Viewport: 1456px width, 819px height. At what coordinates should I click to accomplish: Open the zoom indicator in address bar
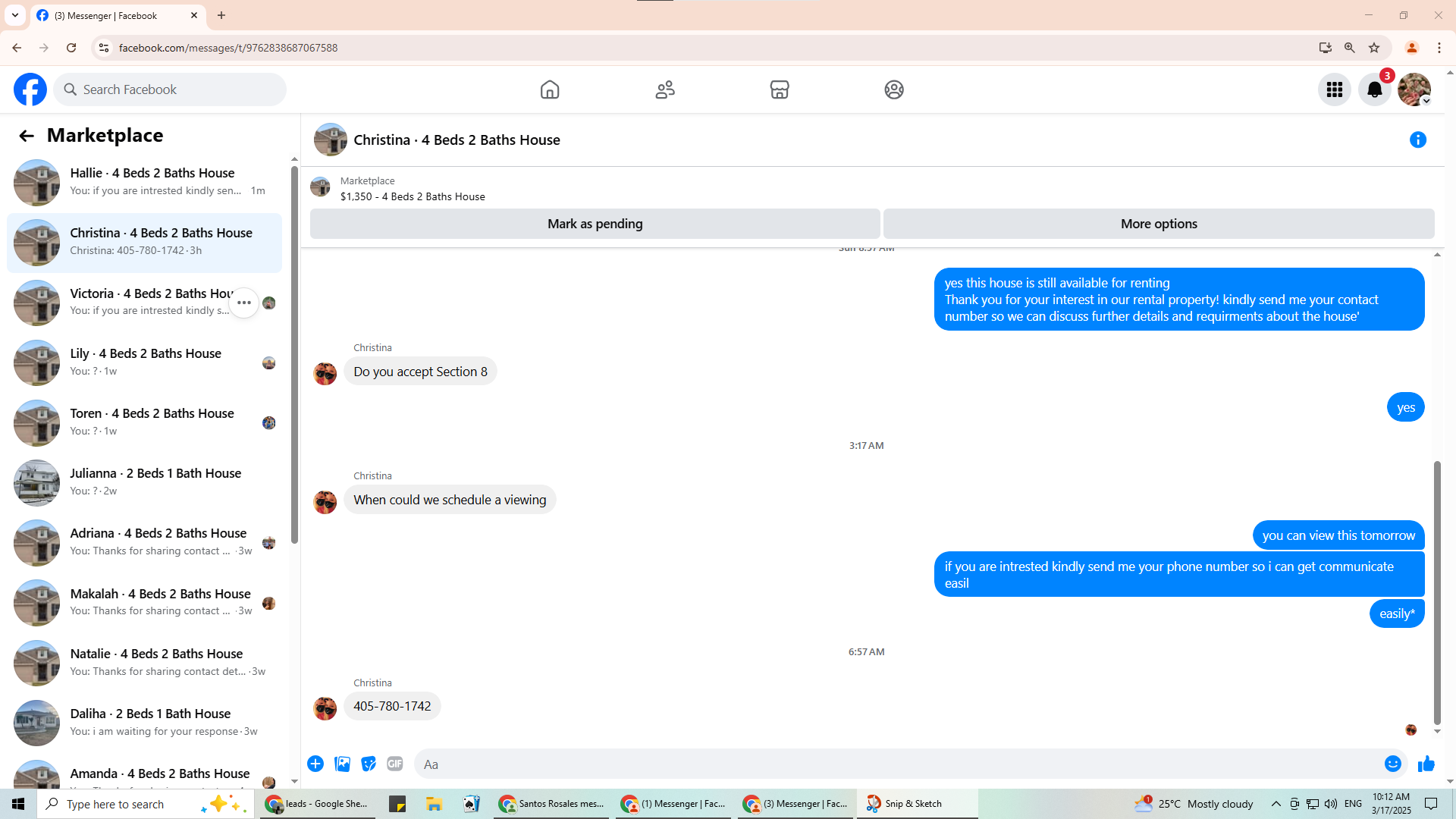[x=1350, y=48]
